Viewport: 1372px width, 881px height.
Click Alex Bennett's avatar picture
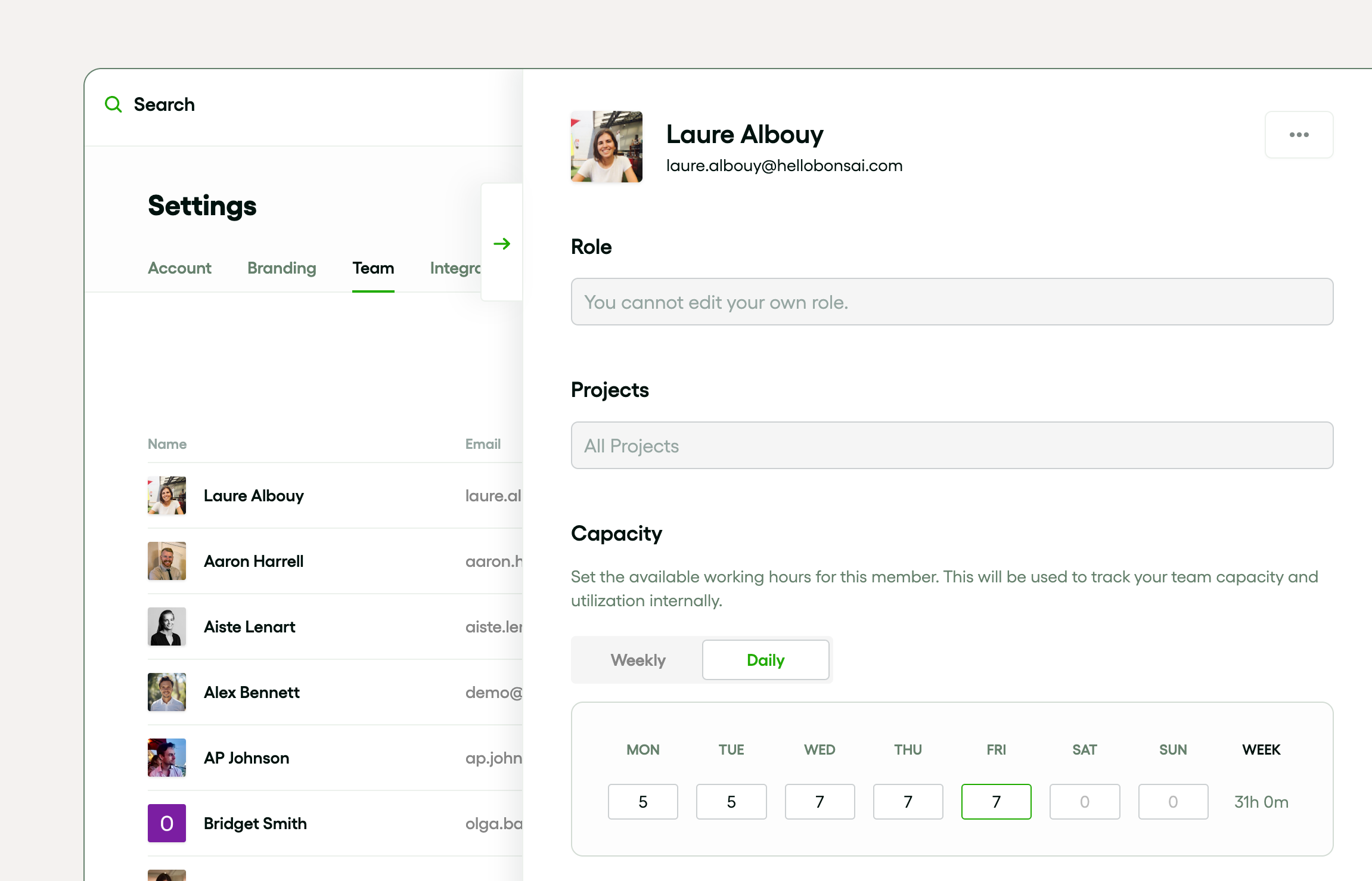coord(167,692)
